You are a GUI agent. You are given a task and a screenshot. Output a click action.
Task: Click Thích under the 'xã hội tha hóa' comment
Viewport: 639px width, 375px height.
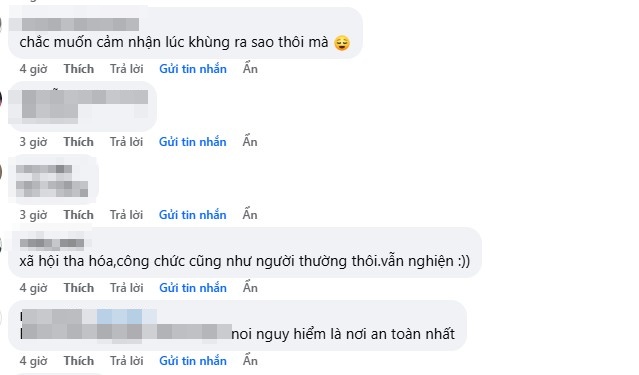(x=79, y=288)
